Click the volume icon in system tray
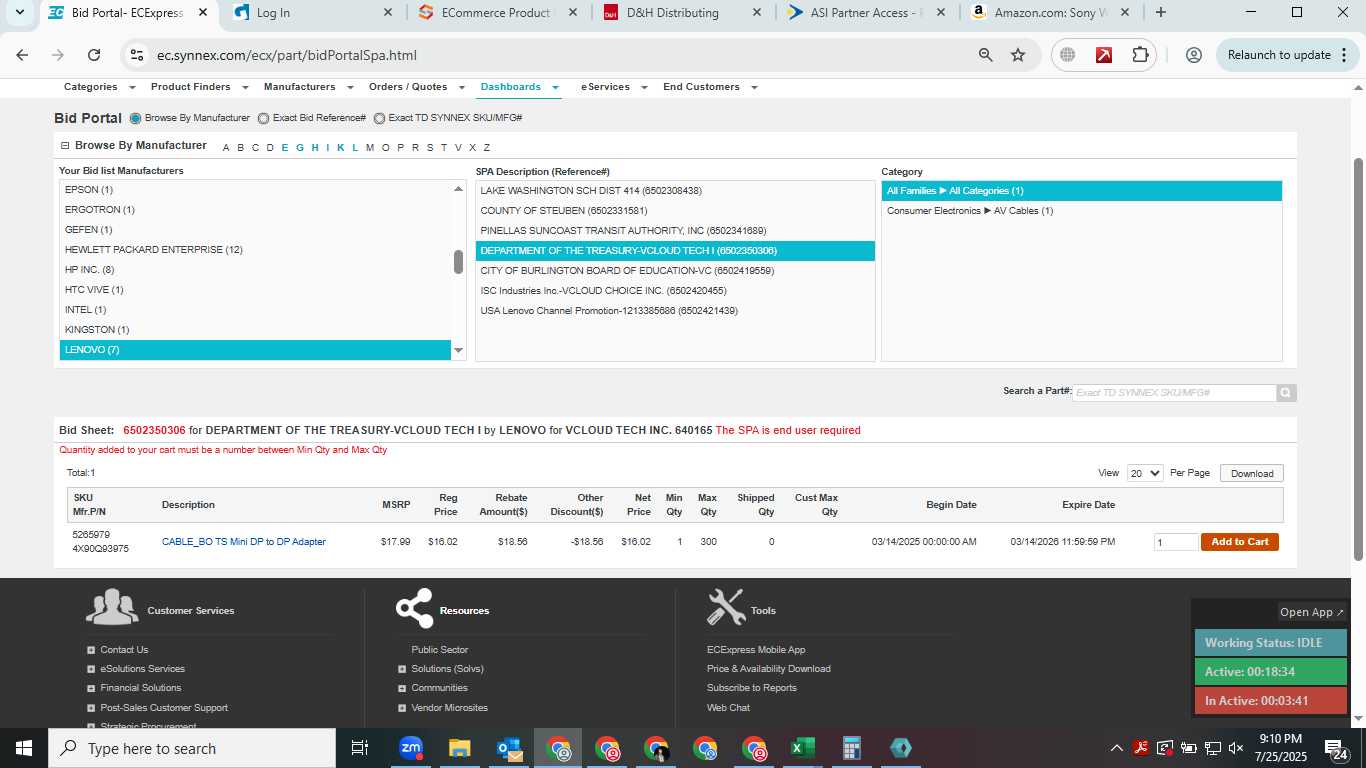The width and height of the screenshot is (1366, 768). [1236, 748]
